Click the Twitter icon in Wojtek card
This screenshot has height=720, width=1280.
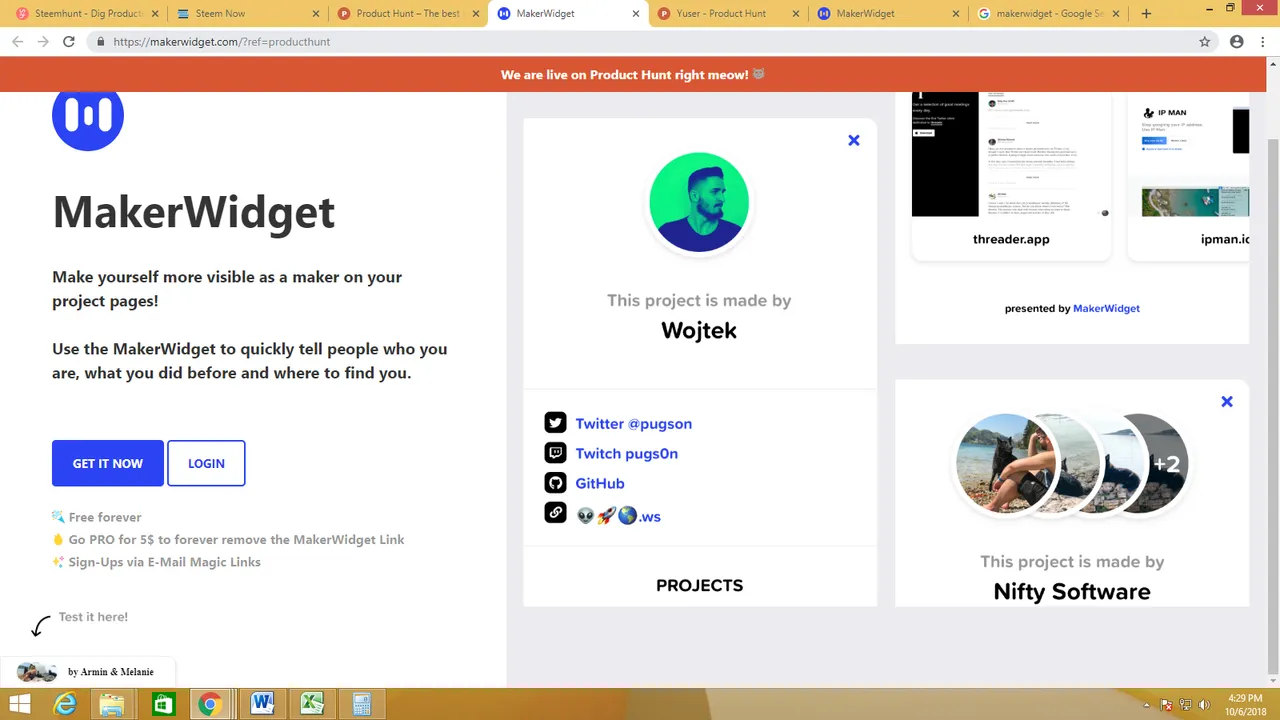click(555, 423)
